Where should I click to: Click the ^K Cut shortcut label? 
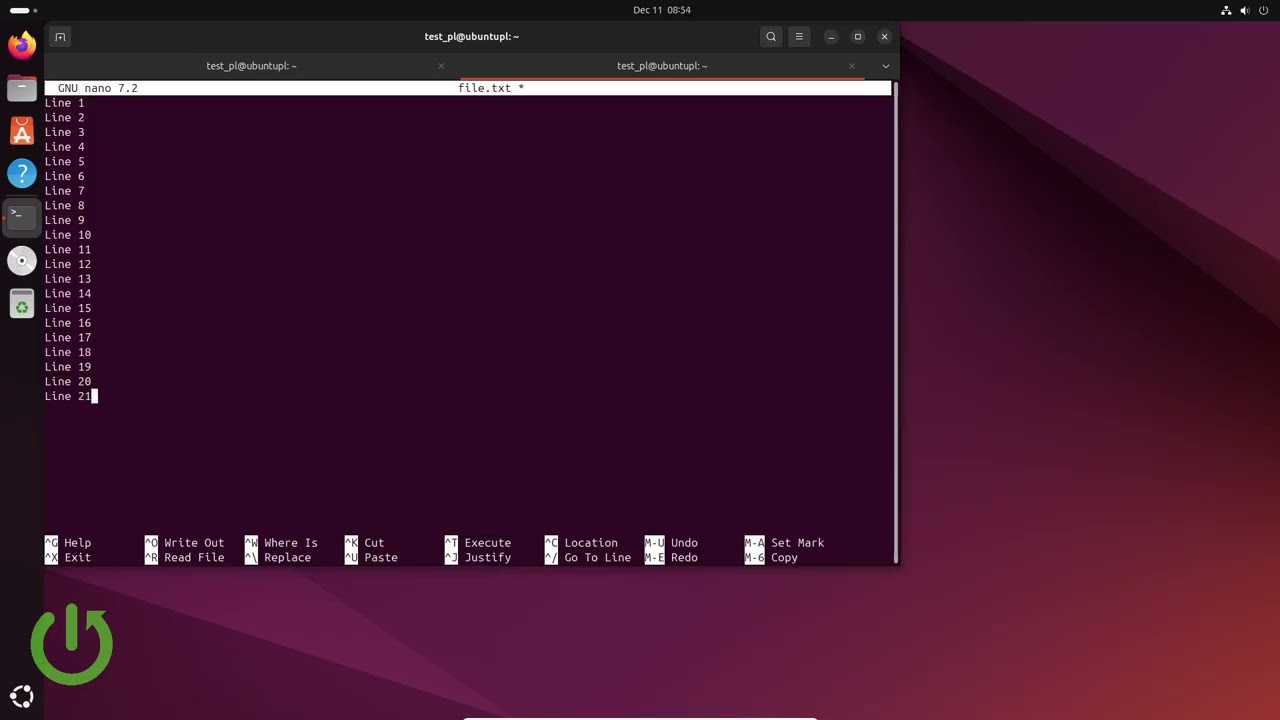point(364,543)
